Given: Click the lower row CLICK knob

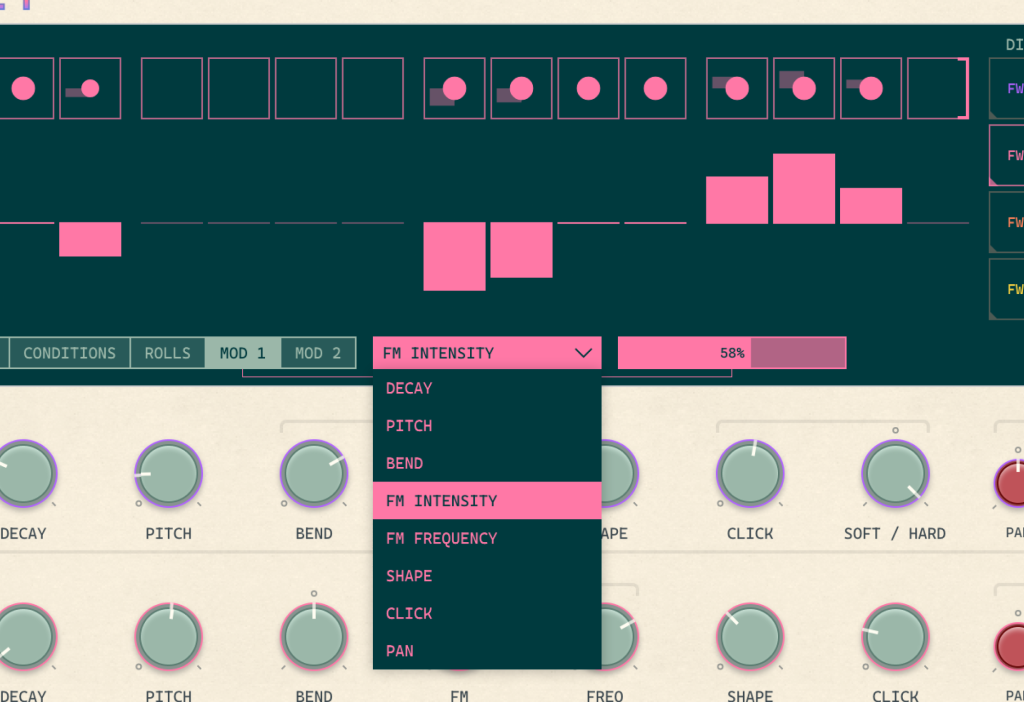Looking at the screenshot, I should pyautogui.click(x=895, y=637).
